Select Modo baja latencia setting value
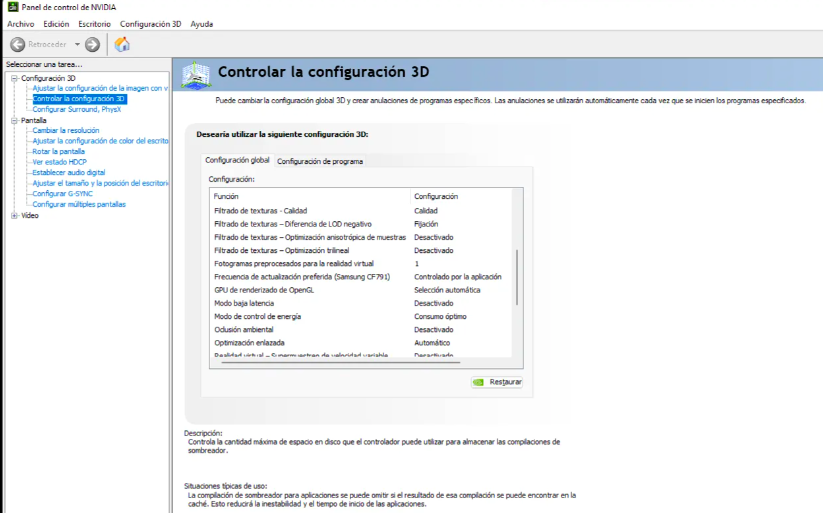 (433, 303)
